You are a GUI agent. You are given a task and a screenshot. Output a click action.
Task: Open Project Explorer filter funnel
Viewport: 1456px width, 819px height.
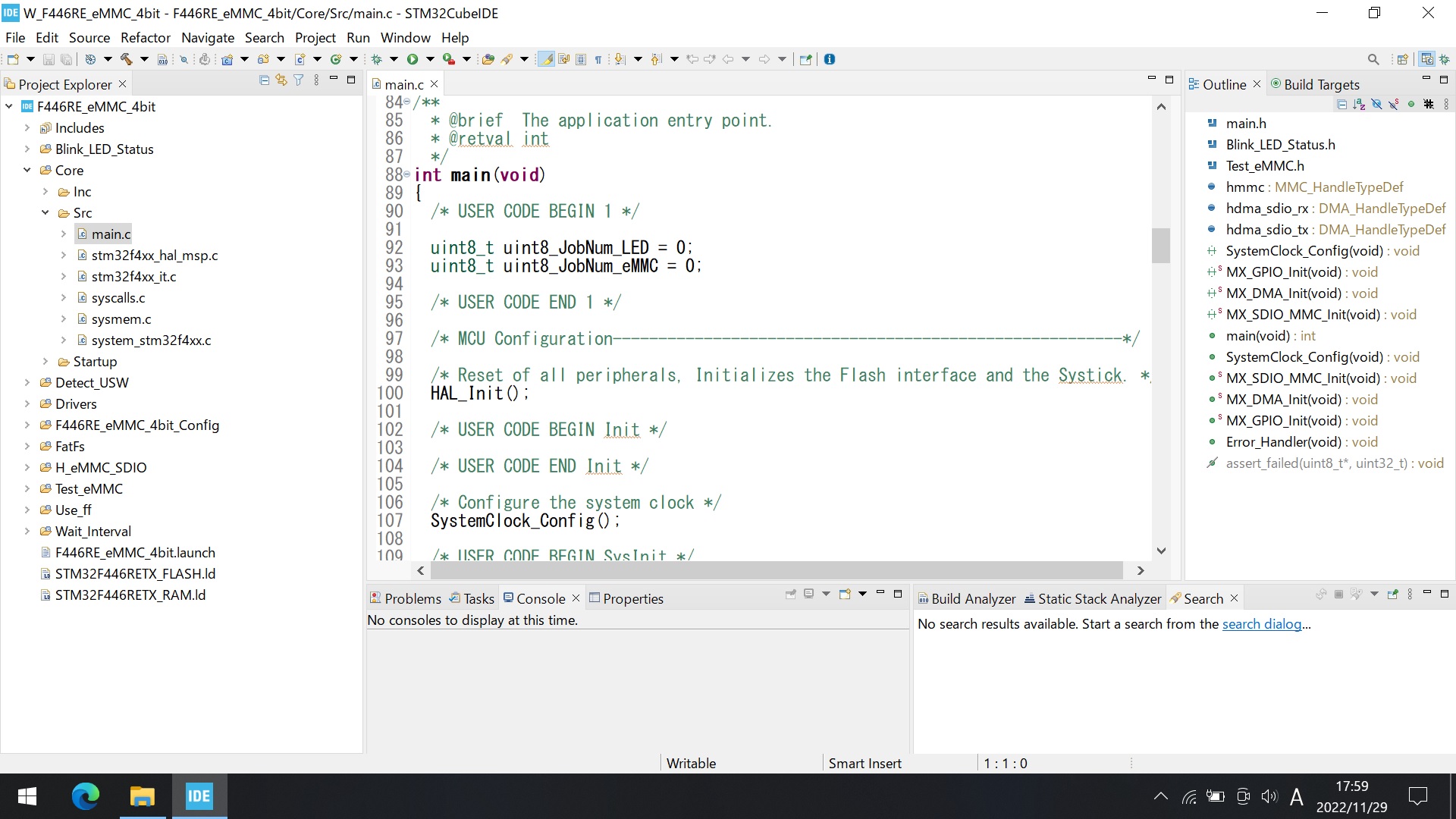(x=299, y=80)
